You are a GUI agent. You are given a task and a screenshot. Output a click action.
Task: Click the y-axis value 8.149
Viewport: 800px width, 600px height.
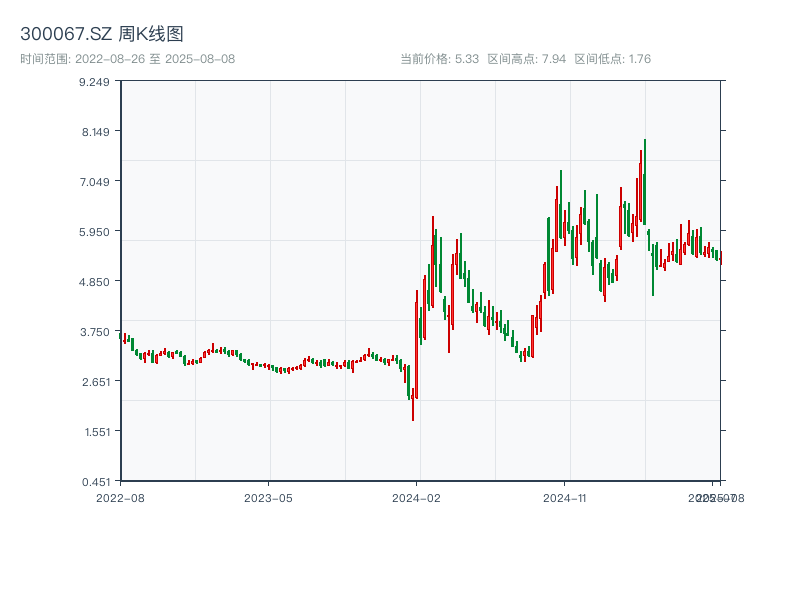(96, 132)
